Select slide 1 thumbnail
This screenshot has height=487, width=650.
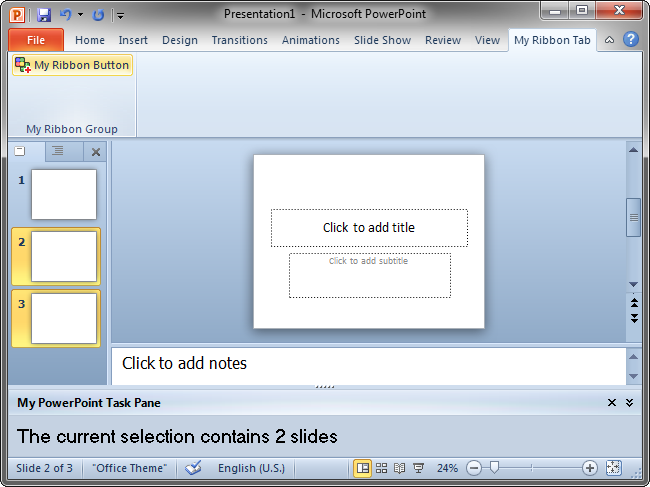tap(64, 194)
